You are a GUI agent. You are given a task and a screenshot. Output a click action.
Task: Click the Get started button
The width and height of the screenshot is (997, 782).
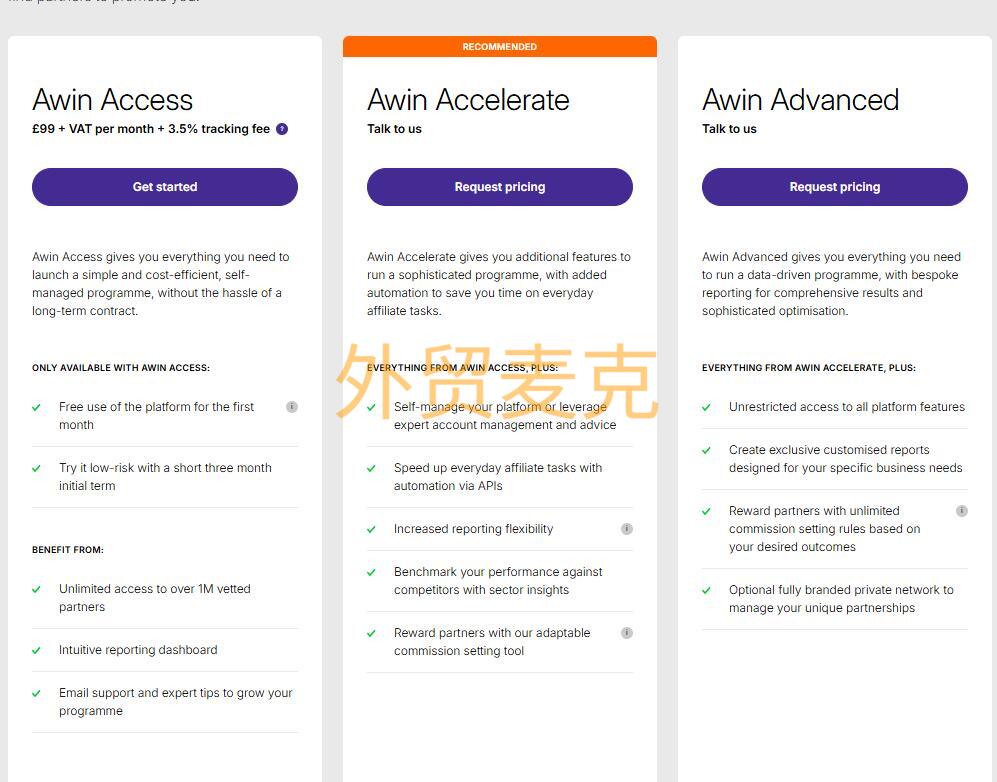165,187
